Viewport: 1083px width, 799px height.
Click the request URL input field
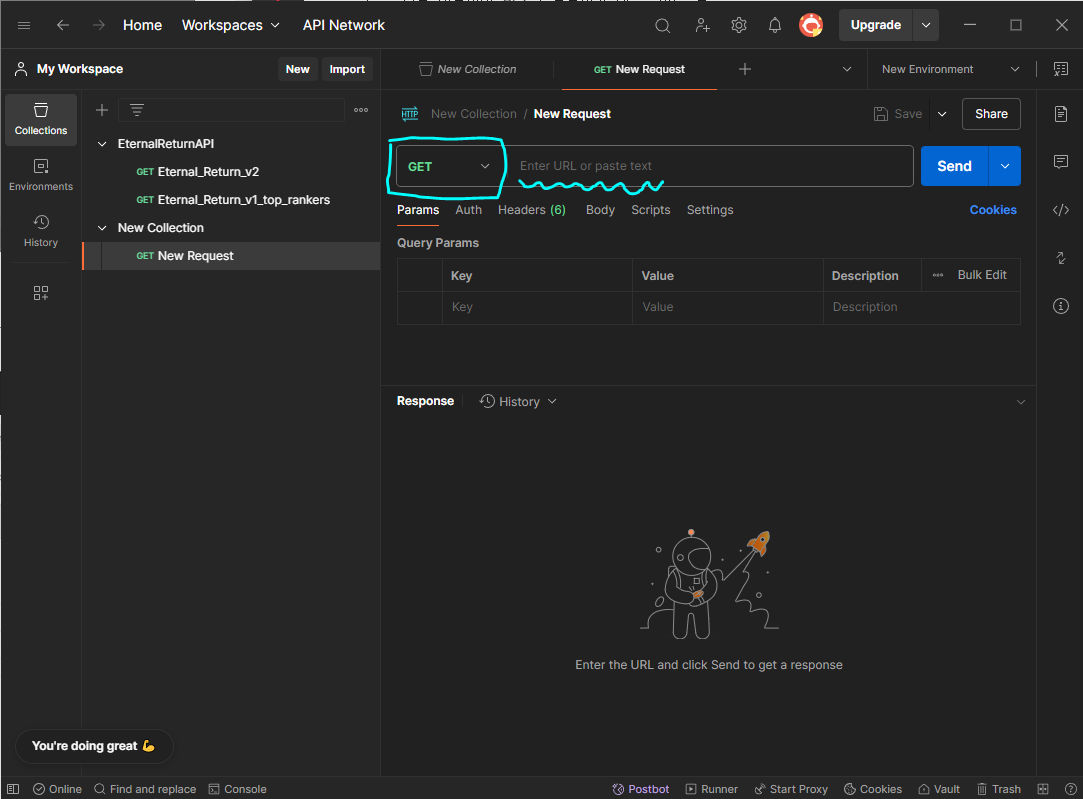(711, 166)
